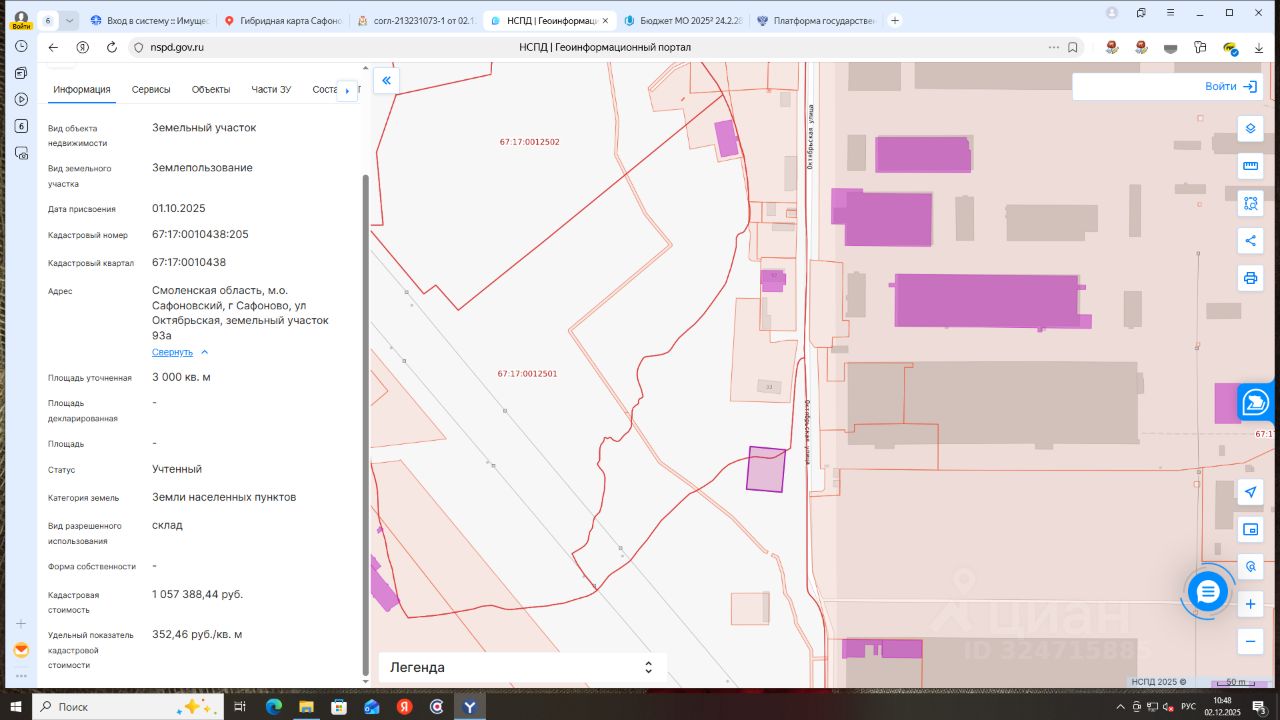
Task: Zoom out on the map
Action: [x=1250, y=641]
